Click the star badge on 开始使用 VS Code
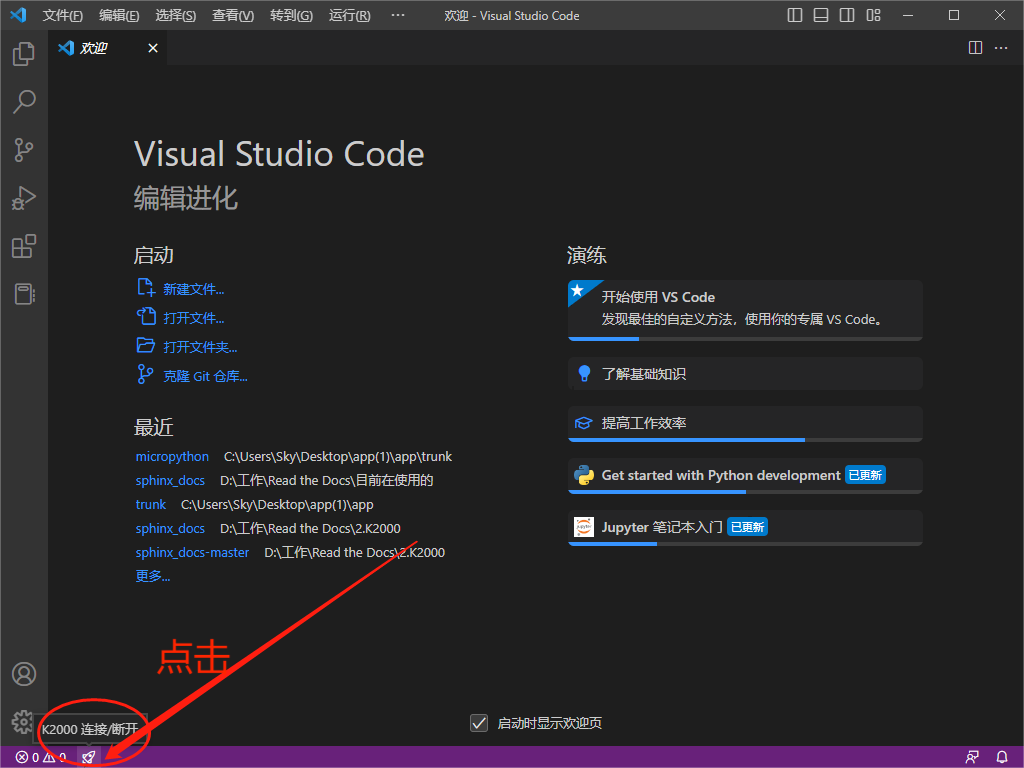The width and height of the screenshot is (1024, 768). click(577, 290)
